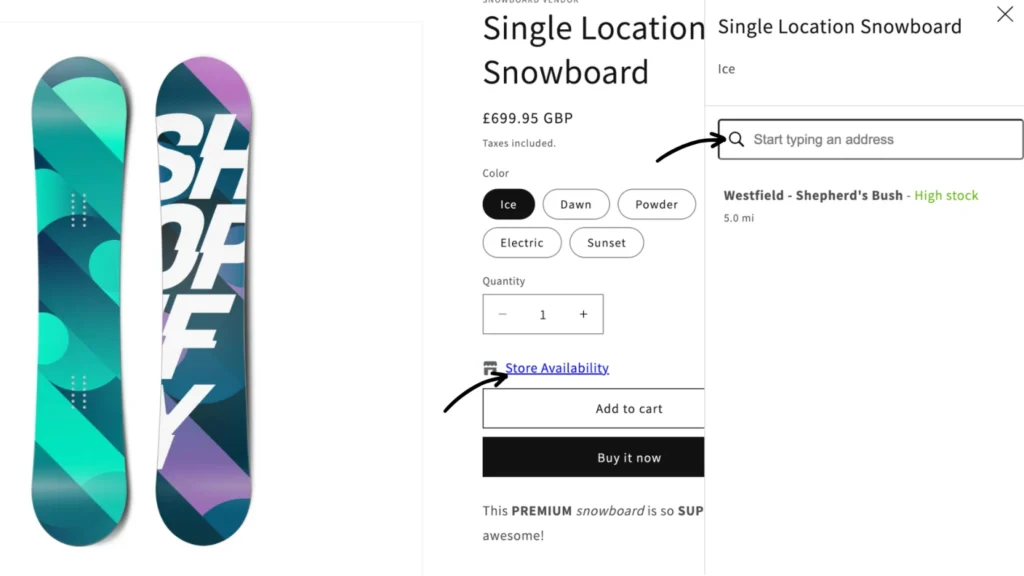Screen dimensions: 1024x576
Task: Increase quantity with the plus button
Action: [x=583, y=315]
